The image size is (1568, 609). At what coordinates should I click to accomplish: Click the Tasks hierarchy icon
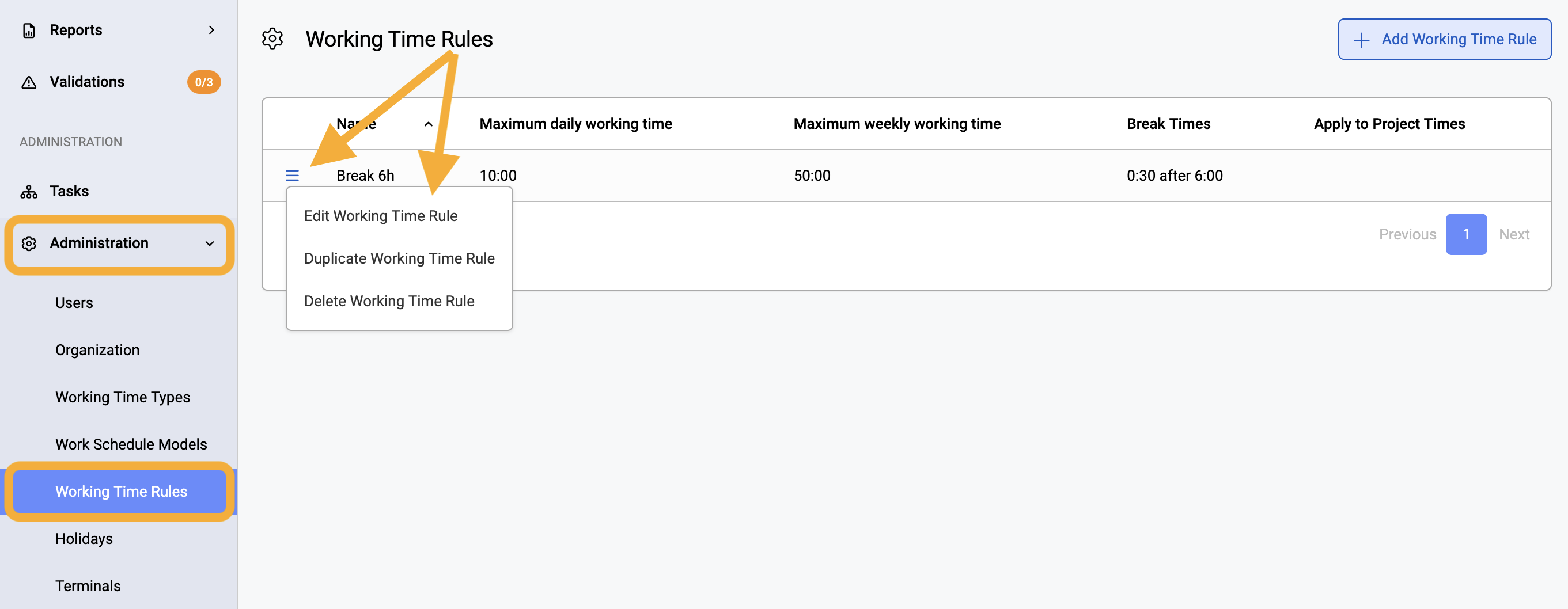[x=29, y=192]
